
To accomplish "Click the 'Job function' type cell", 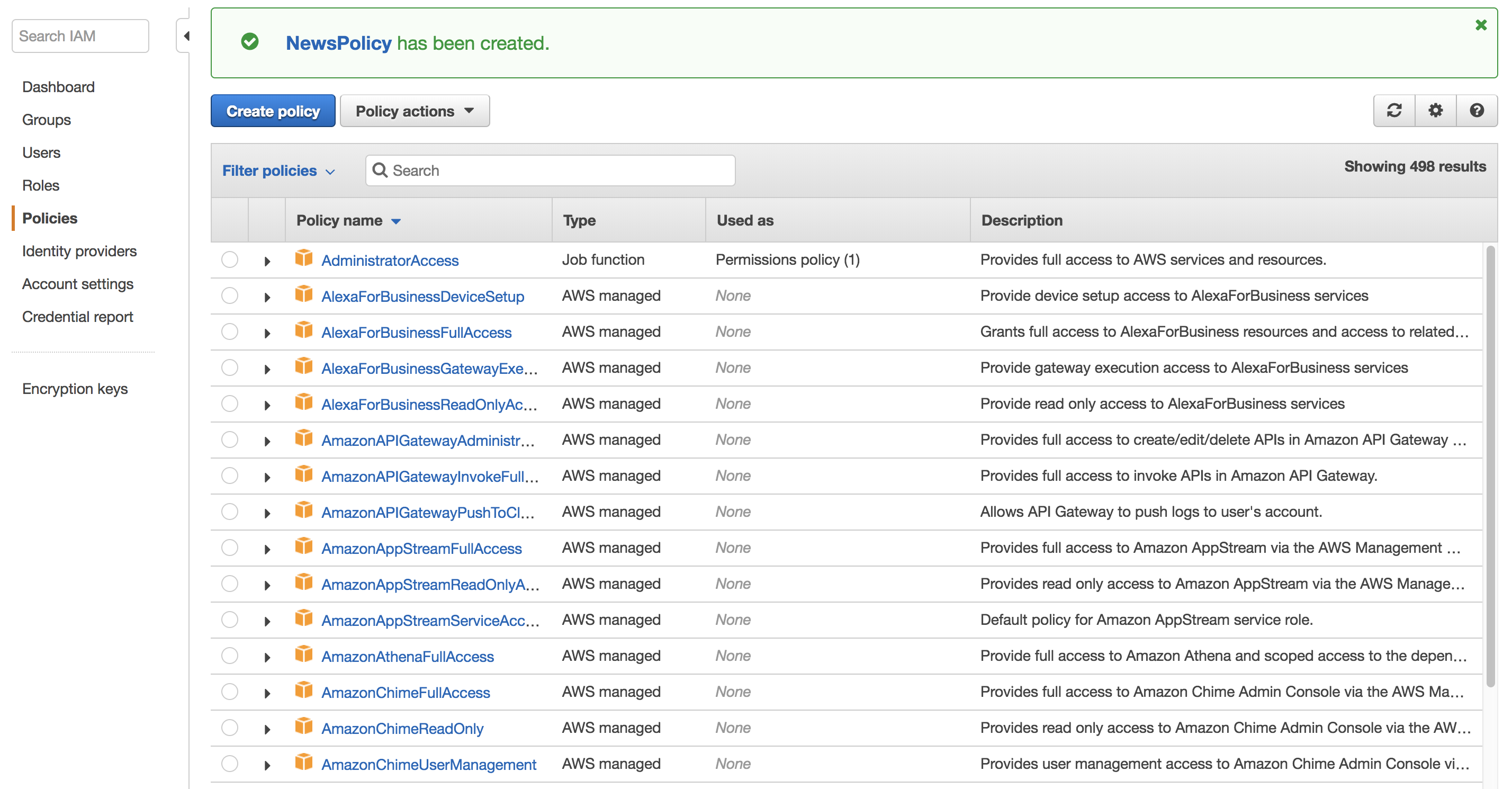I will [603, 259].
